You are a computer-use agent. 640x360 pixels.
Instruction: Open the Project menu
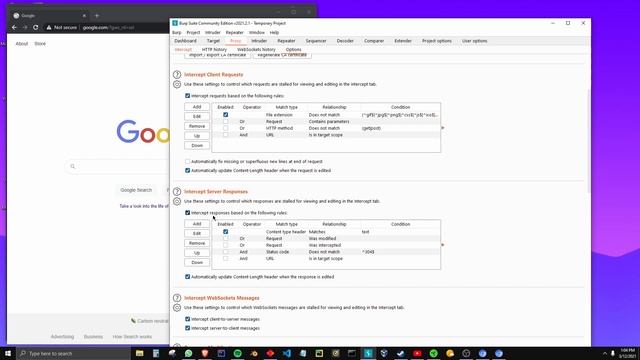[x=193, y=33]
